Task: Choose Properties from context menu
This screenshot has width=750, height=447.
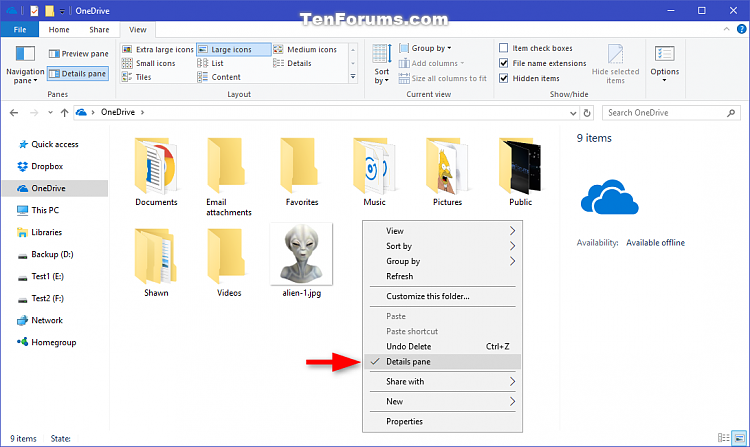Action: 442,422
